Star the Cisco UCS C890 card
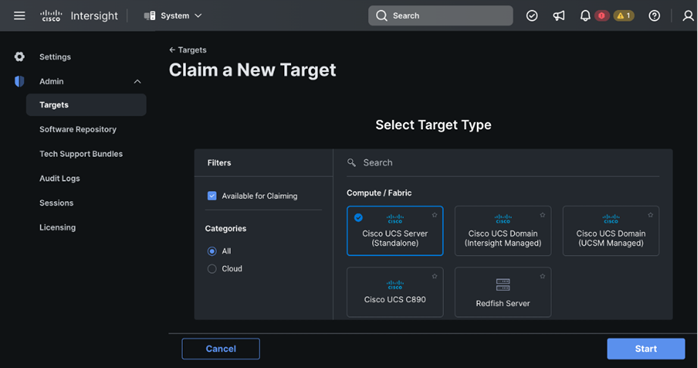This screenshot has width=698, height=368. point(434,276)
